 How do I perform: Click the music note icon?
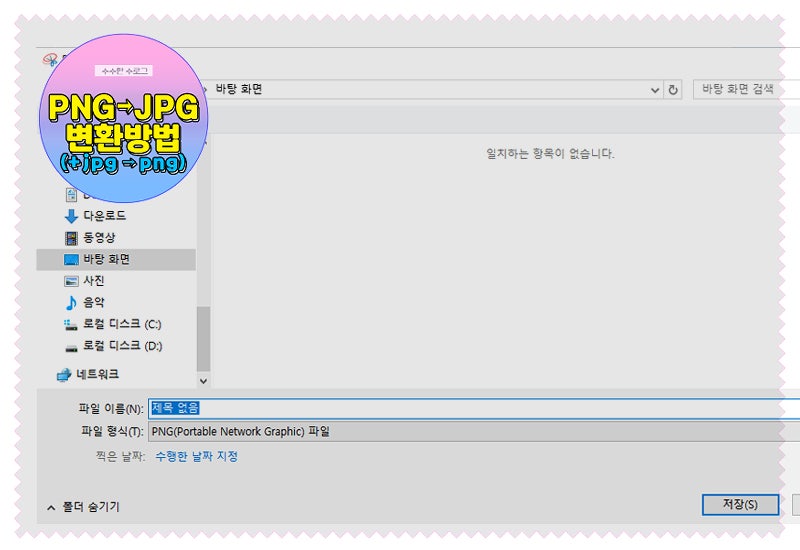tap(71, 303)
